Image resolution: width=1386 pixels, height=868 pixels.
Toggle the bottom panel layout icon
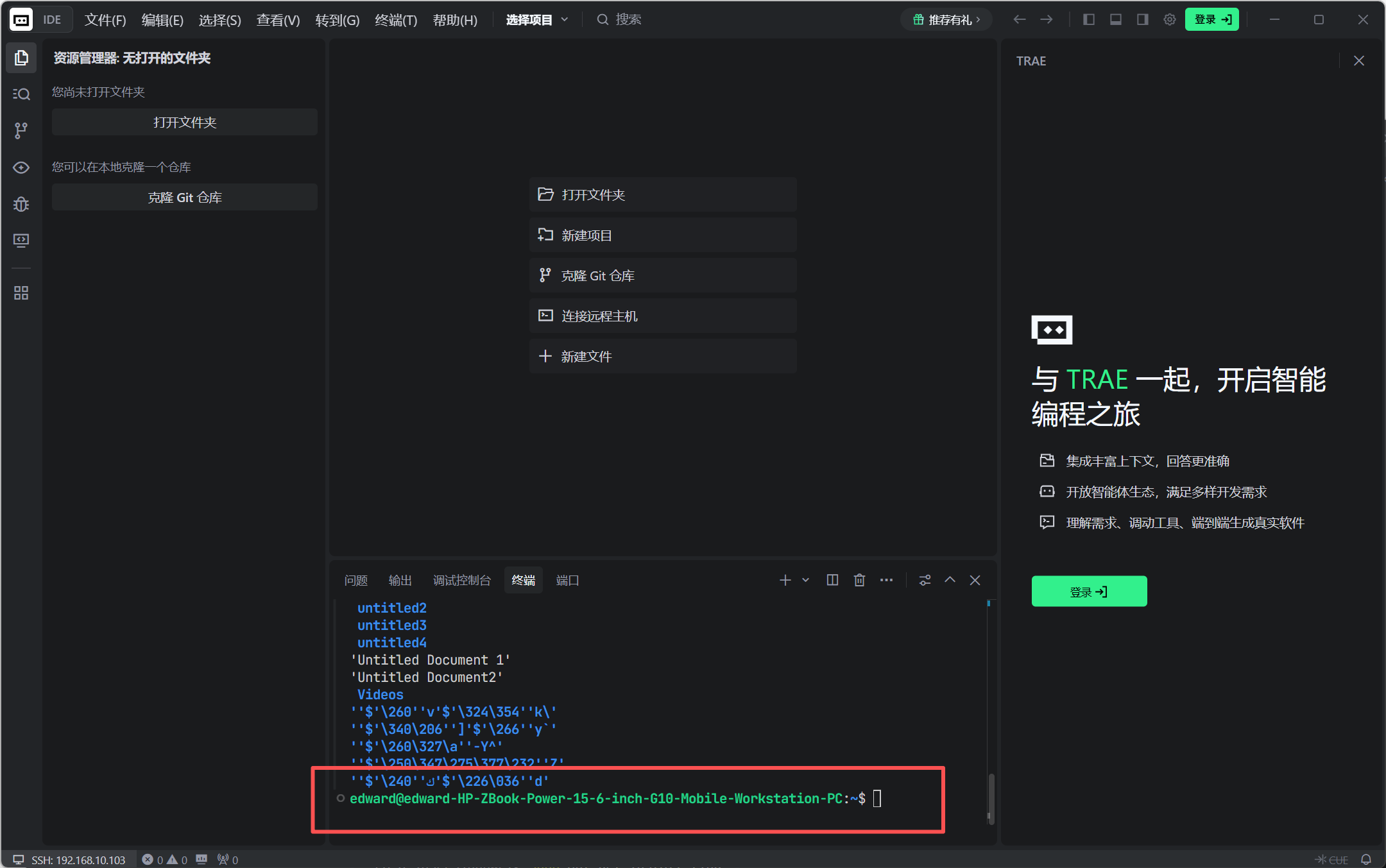1116,19
